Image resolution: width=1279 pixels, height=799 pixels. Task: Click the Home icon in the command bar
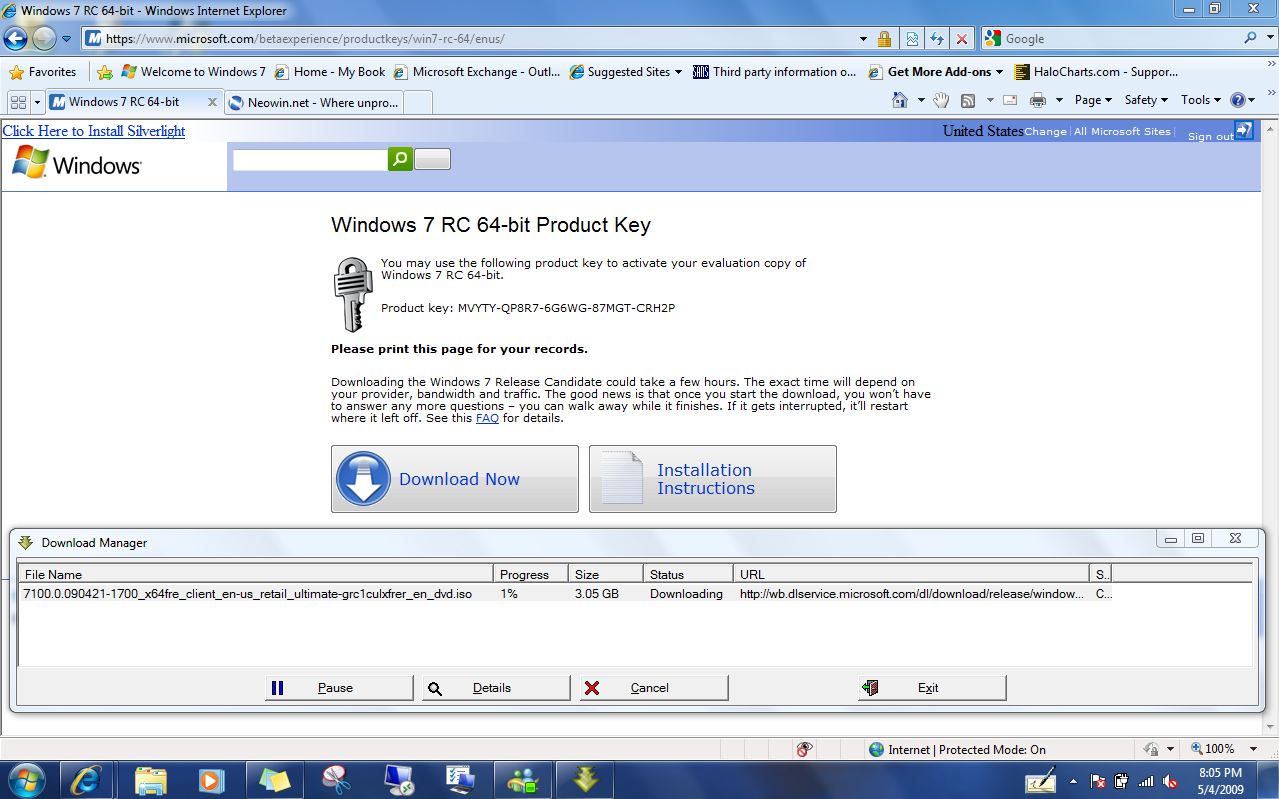tap(900, 100)
